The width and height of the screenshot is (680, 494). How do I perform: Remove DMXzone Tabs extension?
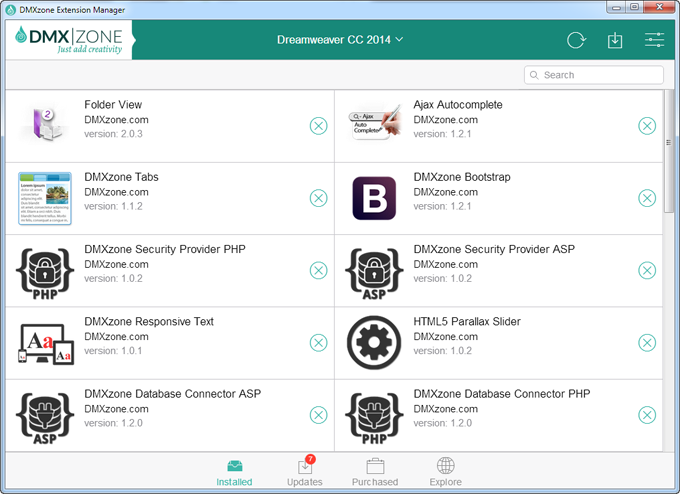pyautogui.click(x=318, y=198)
